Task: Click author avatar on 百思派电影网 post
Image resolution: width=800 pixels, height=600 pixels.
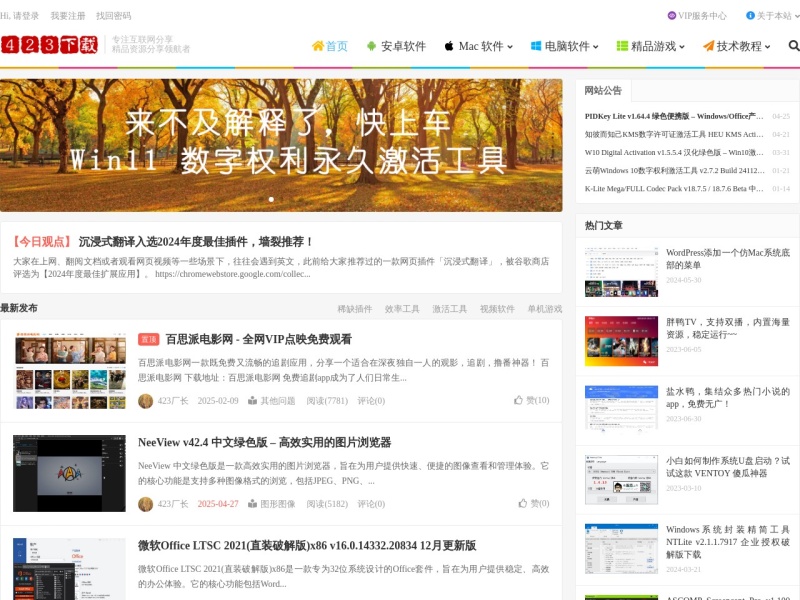Action: click(145, 401)
